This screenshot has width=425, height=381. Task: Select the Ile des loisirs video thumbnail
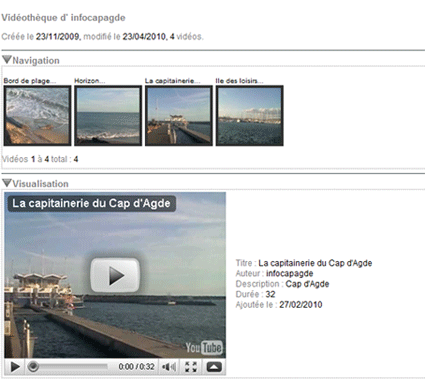(249, 116)
